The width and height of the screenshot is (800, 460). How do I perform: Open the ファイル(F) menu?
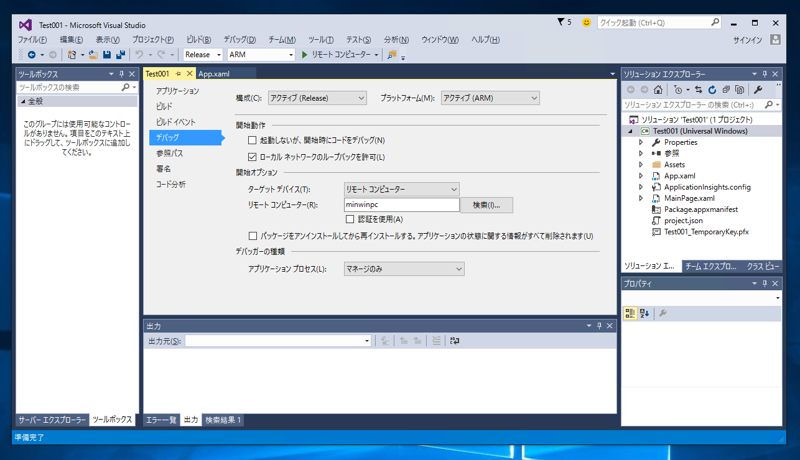33,40
